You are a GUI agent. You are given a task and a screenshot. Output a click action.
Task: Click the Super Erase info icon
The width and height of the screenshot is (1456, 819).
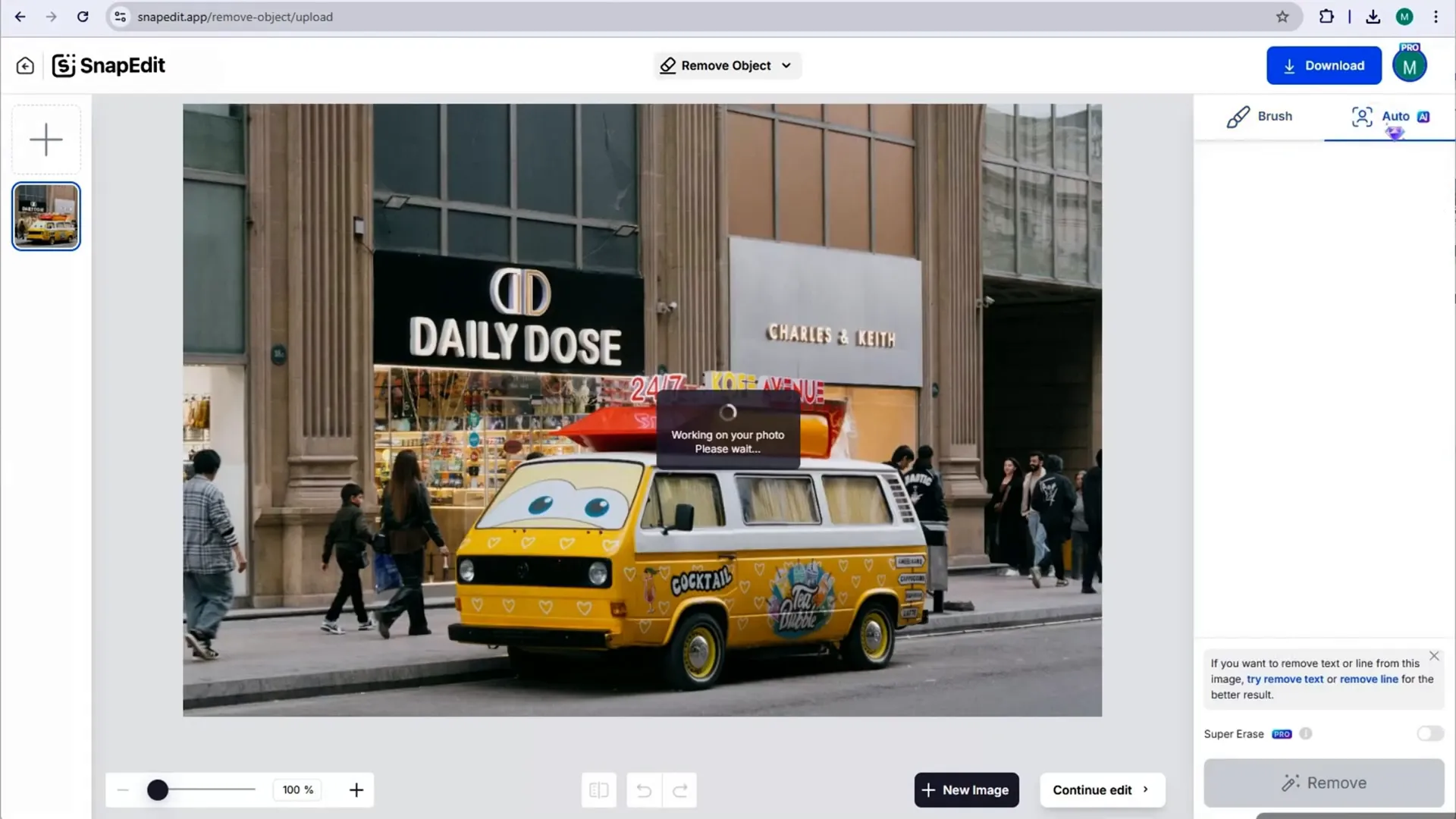point(1307,734)
